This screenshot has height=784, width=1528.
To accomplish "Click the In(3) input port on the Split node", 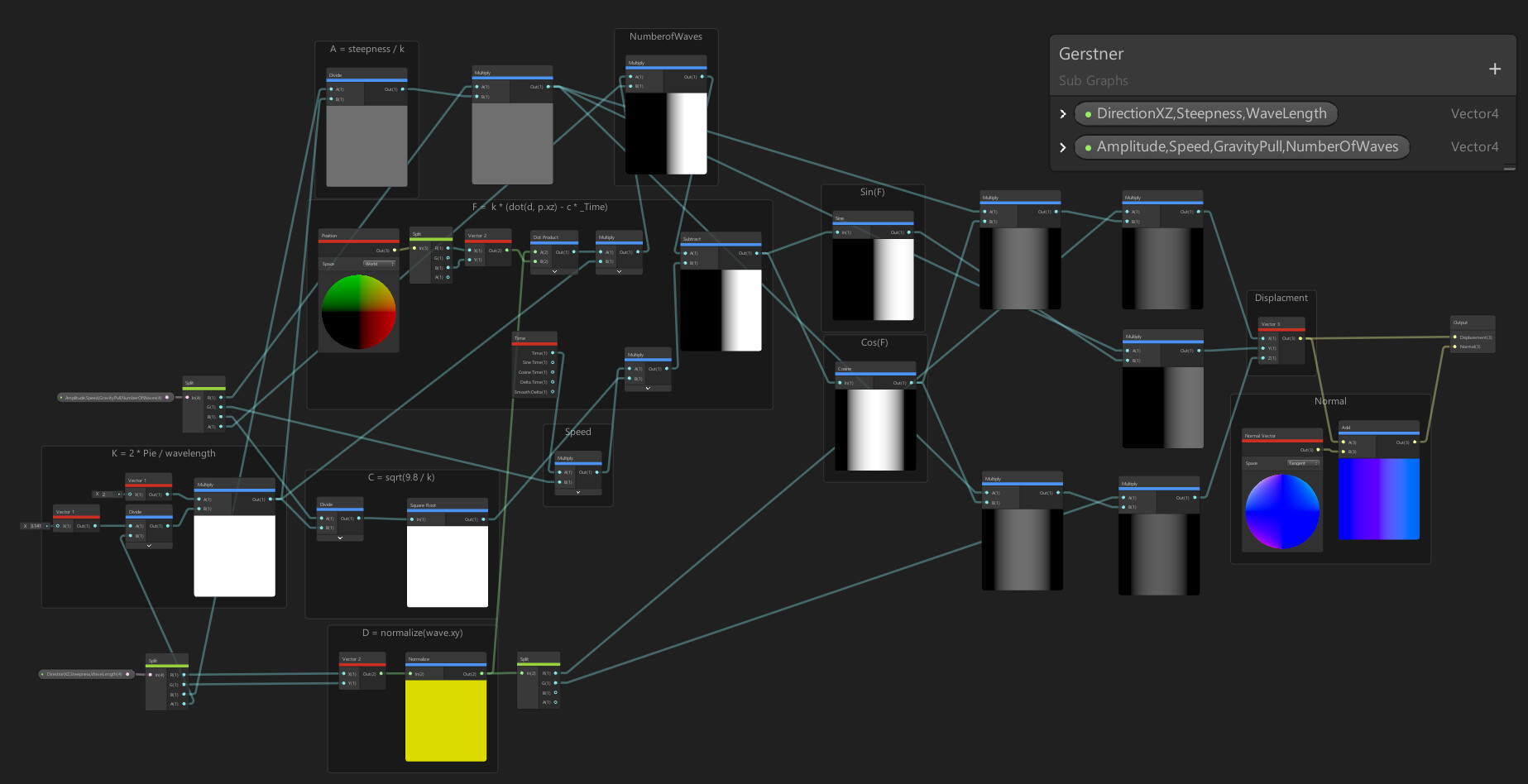I will pyautogui.click(x=414, y=248).
